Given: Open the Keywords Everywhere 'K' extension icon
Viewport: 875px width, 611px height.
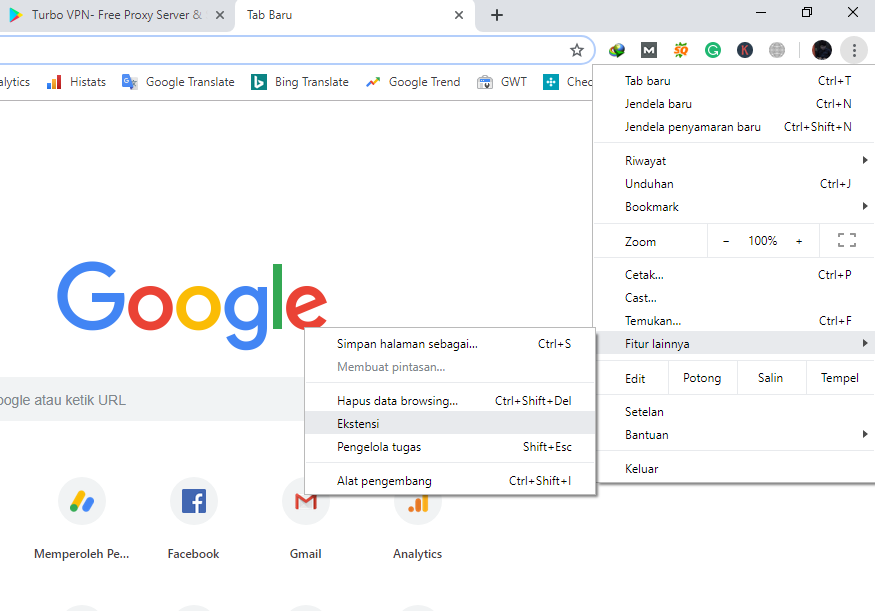Looking at the screenshot, I should 745,51.
